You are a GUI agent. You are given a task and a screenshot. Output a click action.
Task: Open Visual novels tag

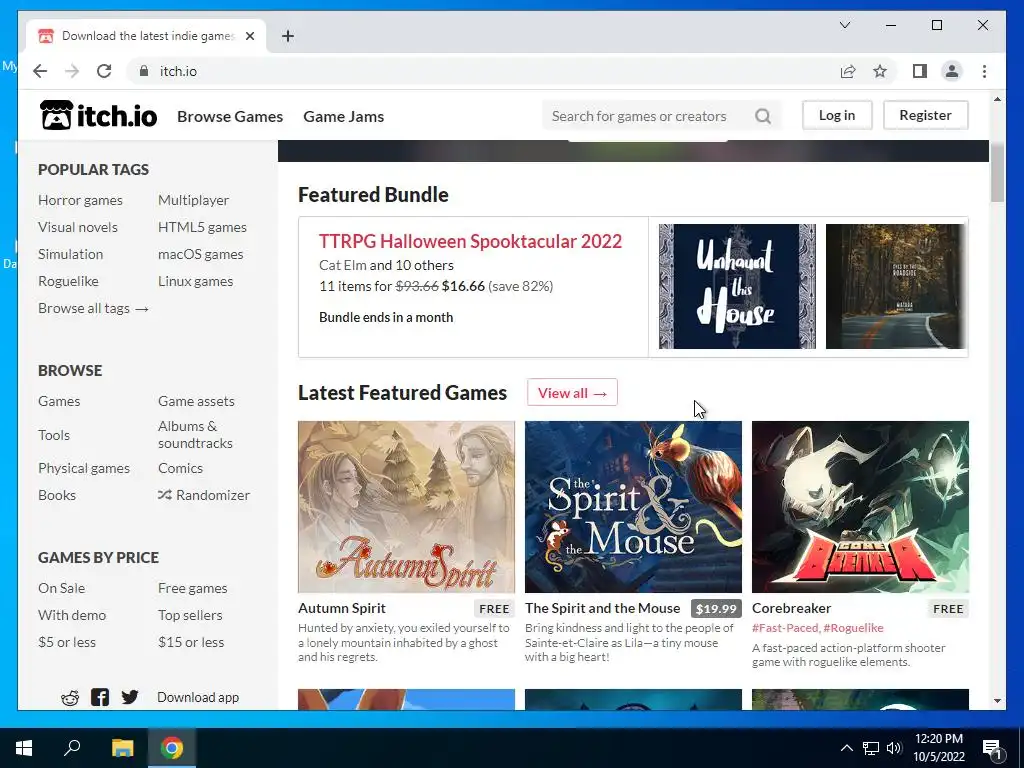pyautogui.click(x=78, y=227)
